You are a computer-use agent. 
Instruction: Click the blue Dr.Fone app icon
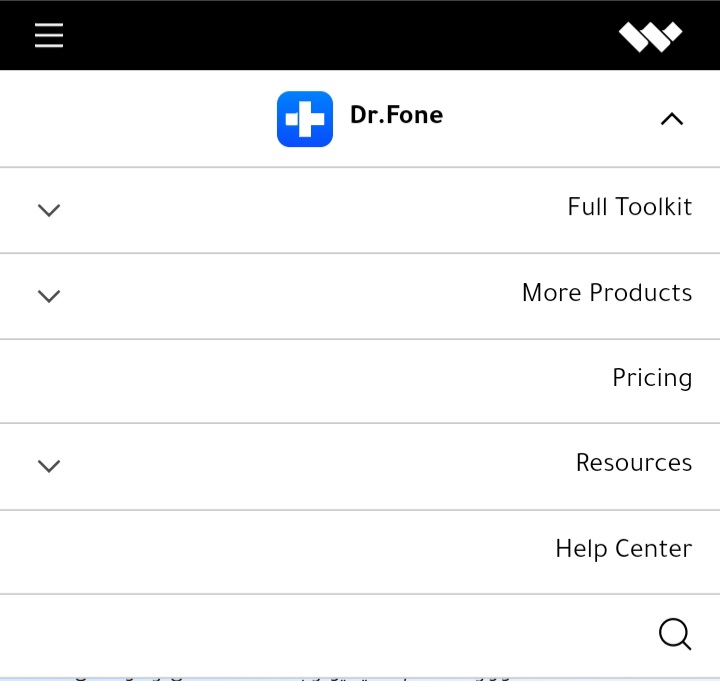click(x=305, y=119)
